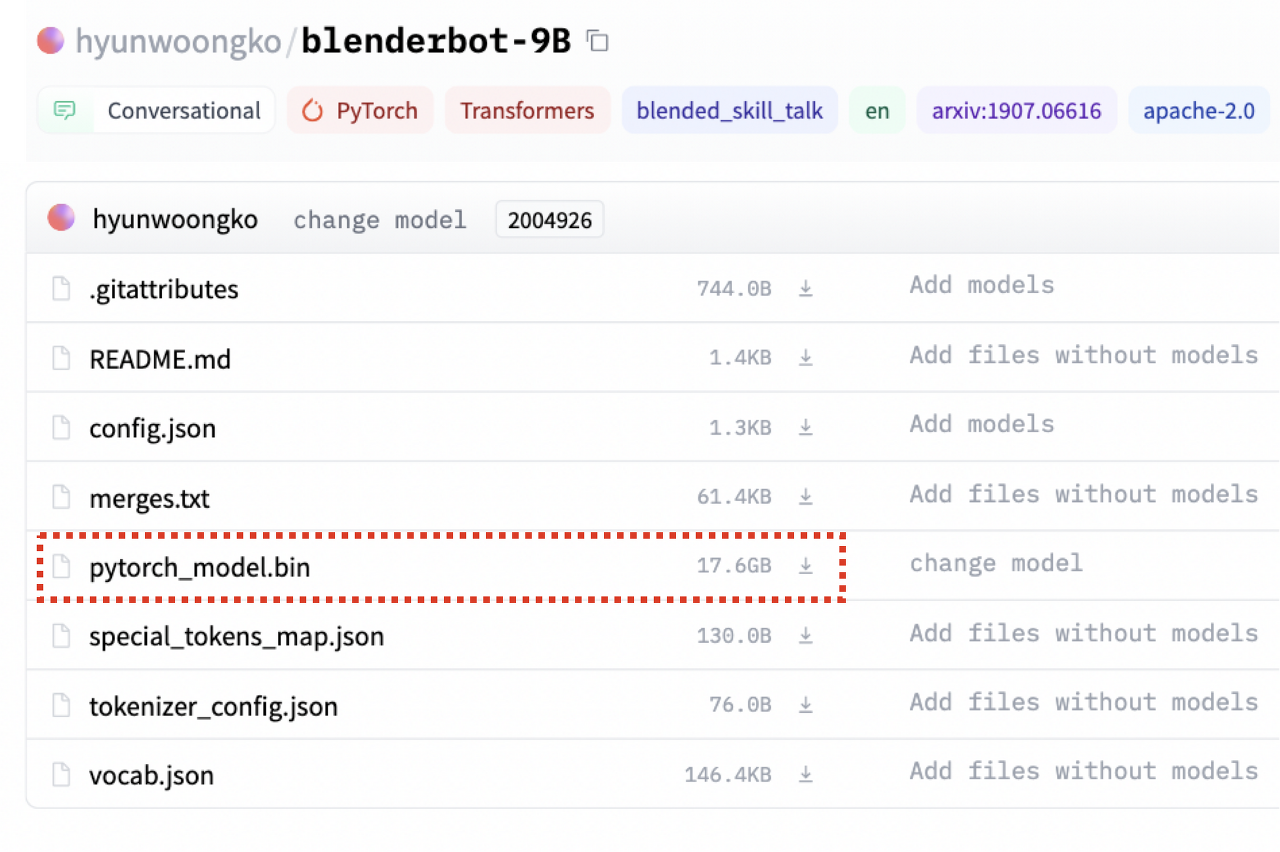Filter by the Conversational task tag
Image resolution: width=1280 pixels, height=852 pixels.
[x=156, y=110]
